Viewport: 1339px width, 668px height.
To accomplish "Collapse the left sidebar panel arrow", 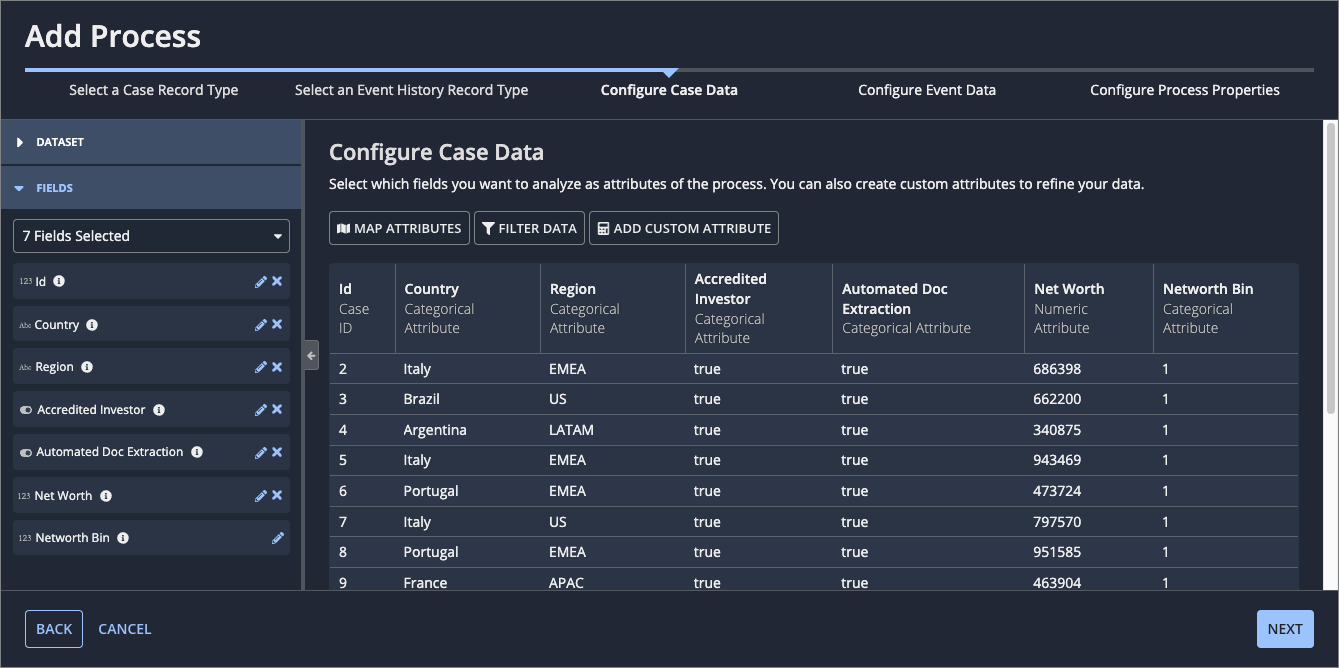I will pos(311,355).
